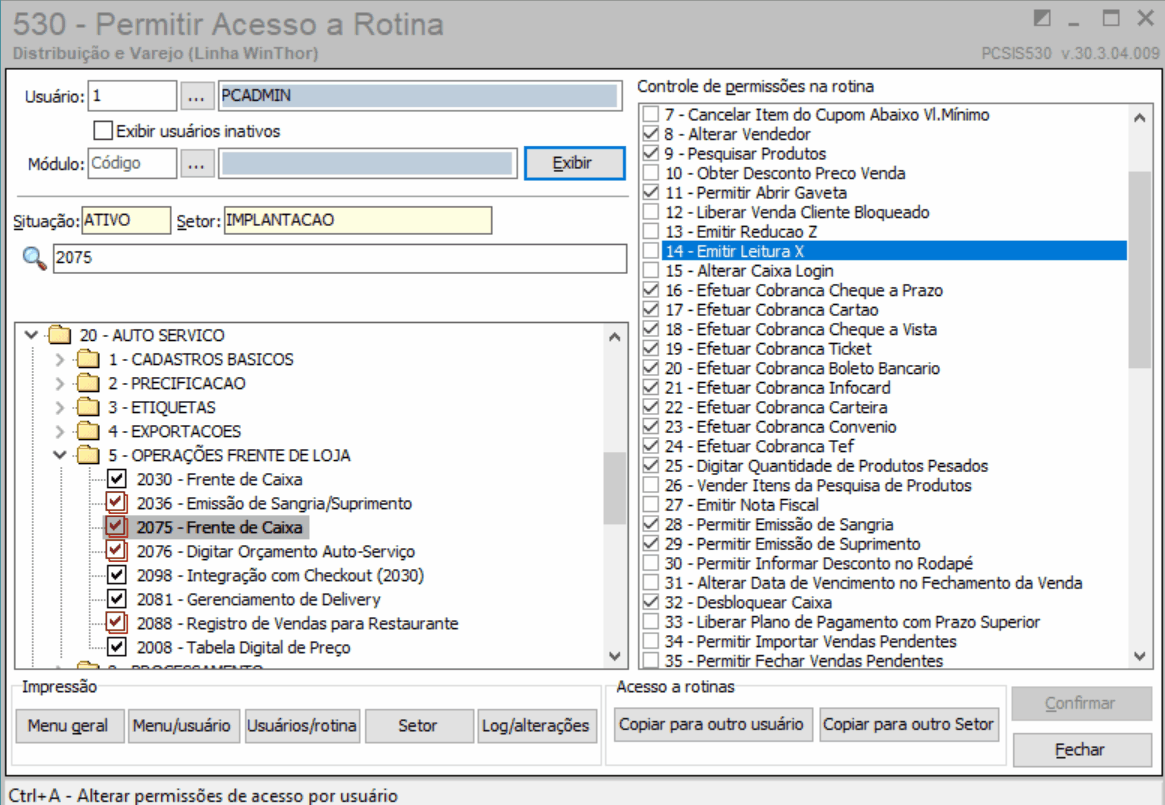Image resolution: width=1165 pixels, height=805 pixels.
Task: Toggle 2088 - Registro de Vendas para Restaurante checkbox
Action: pos(116,623)
